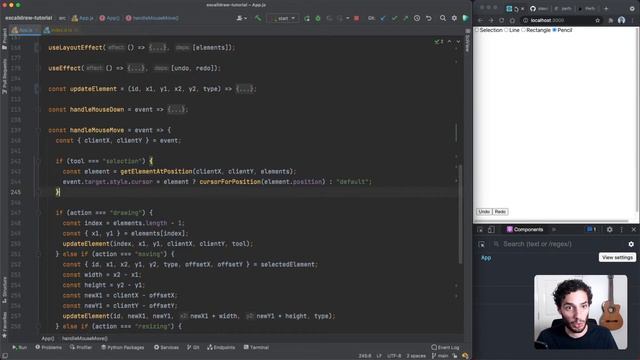
Task: Switch to the GitHub browser tab
Action: [539, 8]
